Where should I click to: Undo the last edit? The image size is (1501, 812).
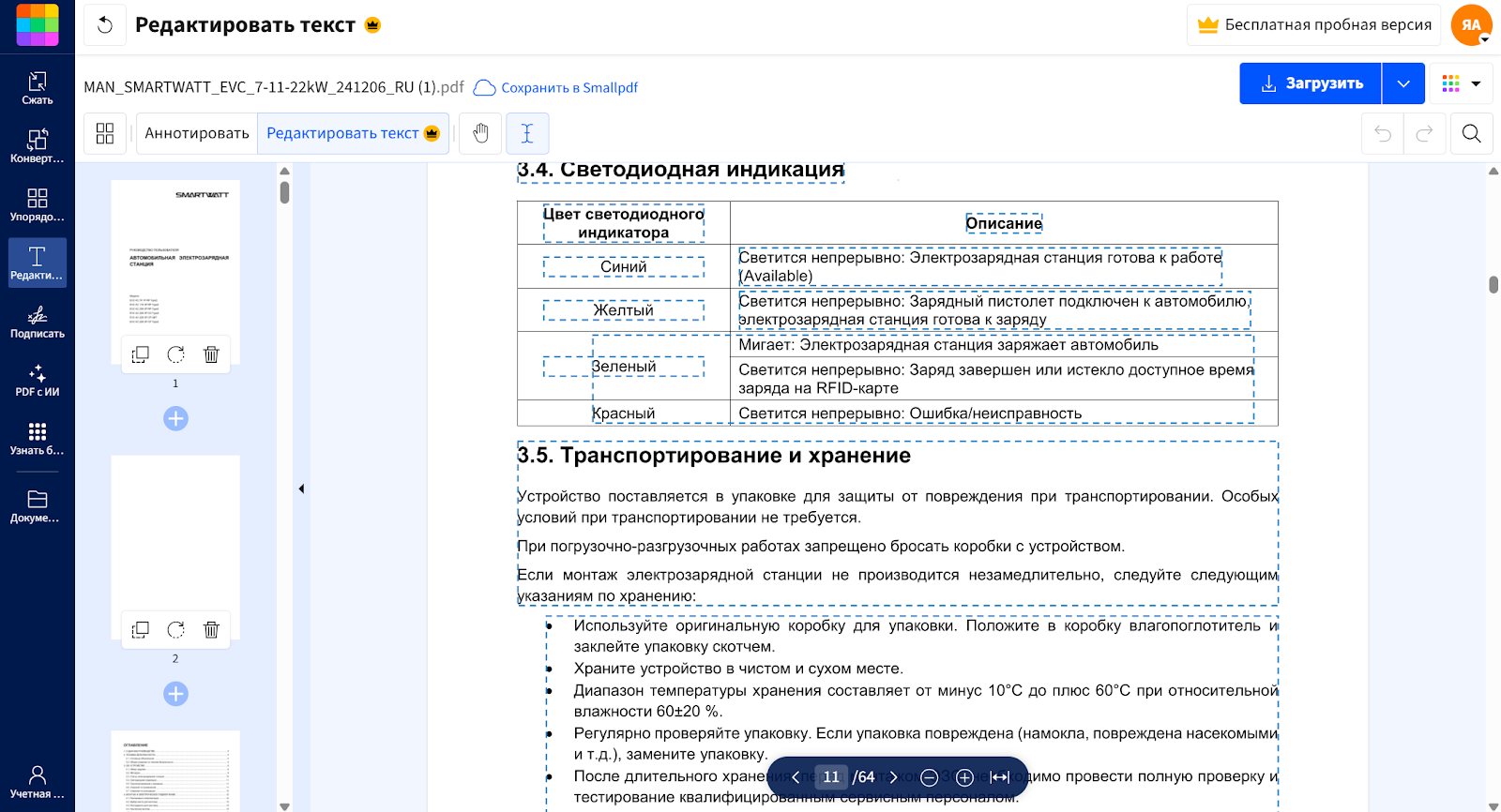(1383, 133)
